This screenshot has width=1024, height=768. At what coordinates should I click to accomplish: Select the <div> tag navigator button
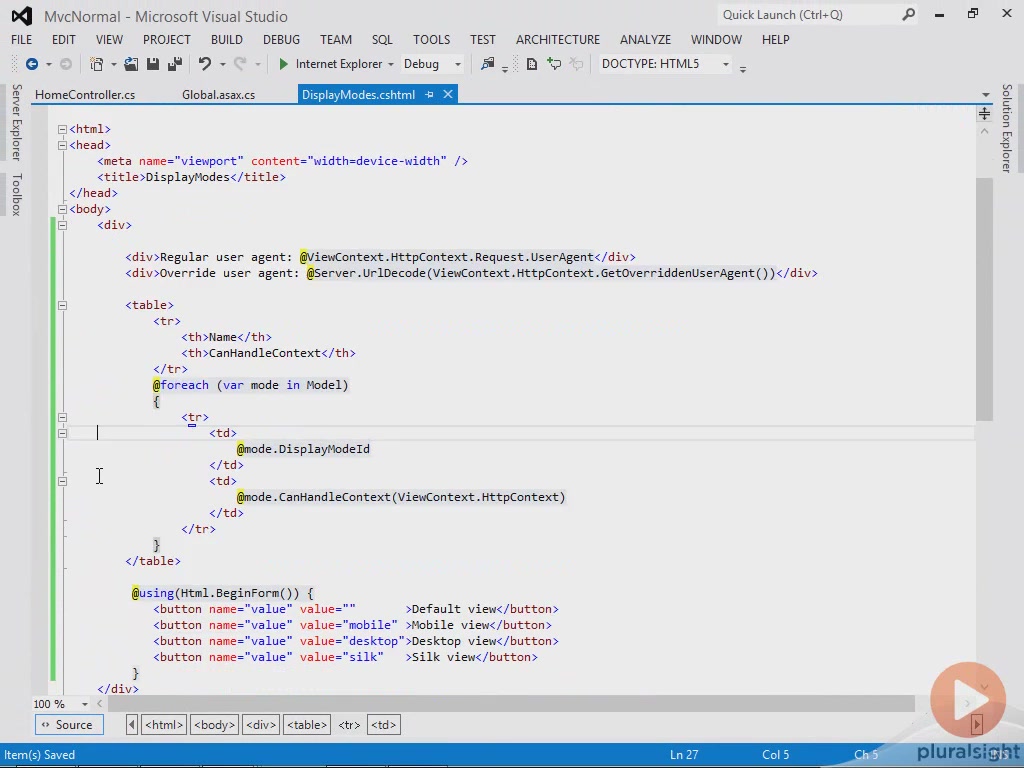tap(261, 725)
